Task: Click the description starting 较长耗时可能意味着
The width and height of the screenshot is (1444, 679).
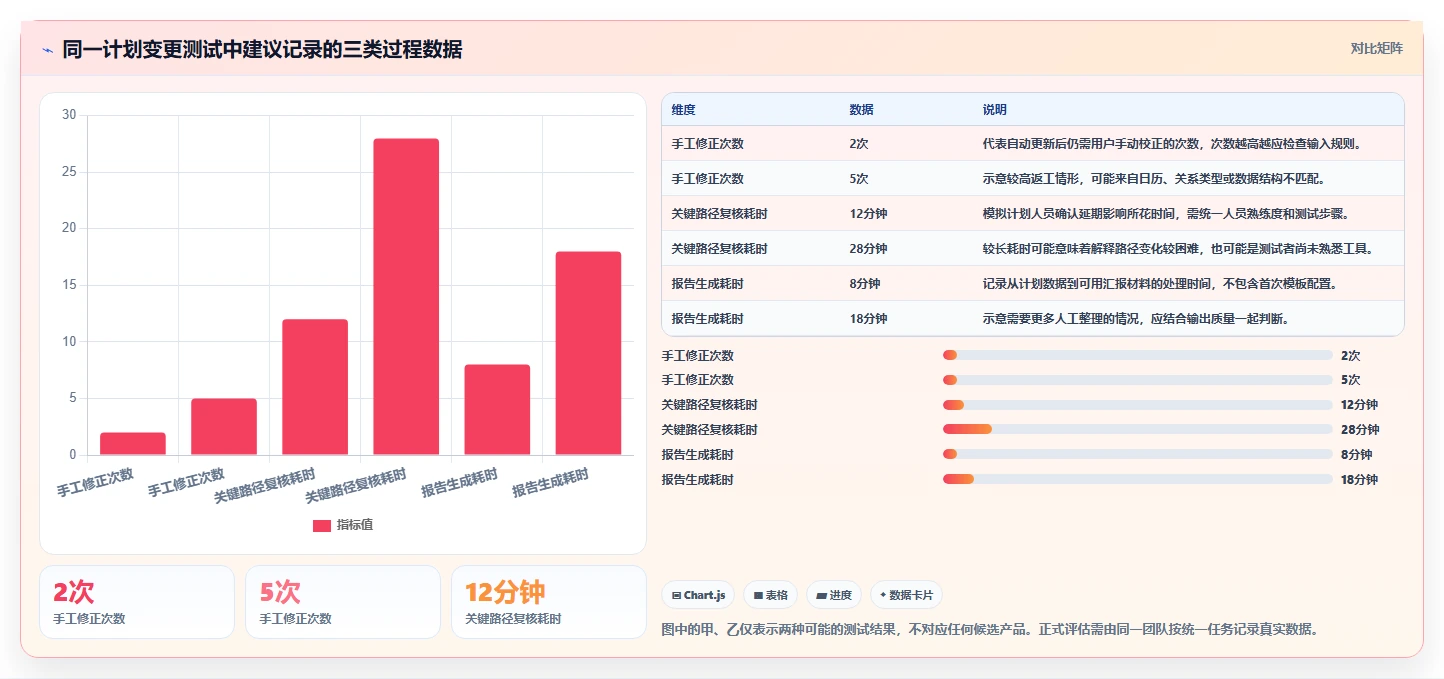Action: (x=1178, y=249)
